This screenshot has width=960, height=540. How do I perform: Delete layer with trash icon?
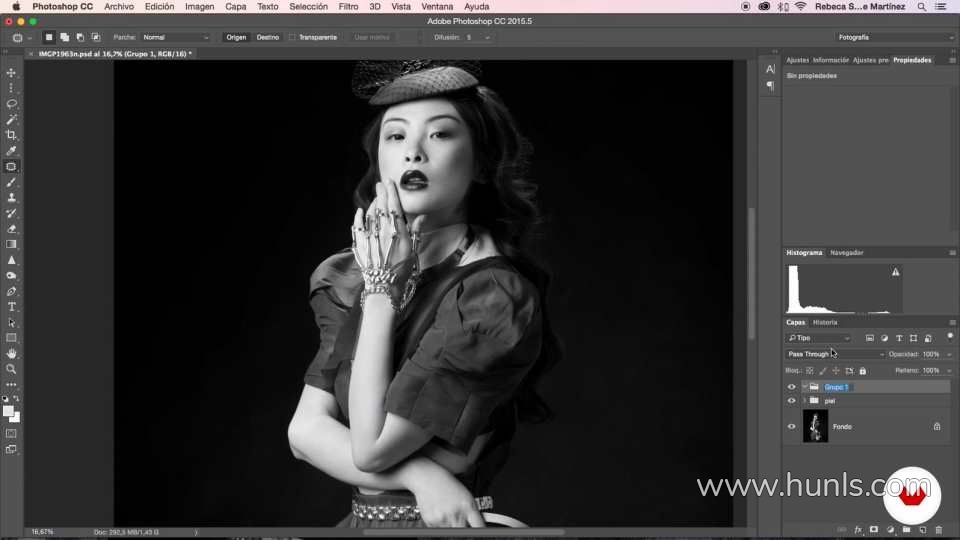[939, 530]
